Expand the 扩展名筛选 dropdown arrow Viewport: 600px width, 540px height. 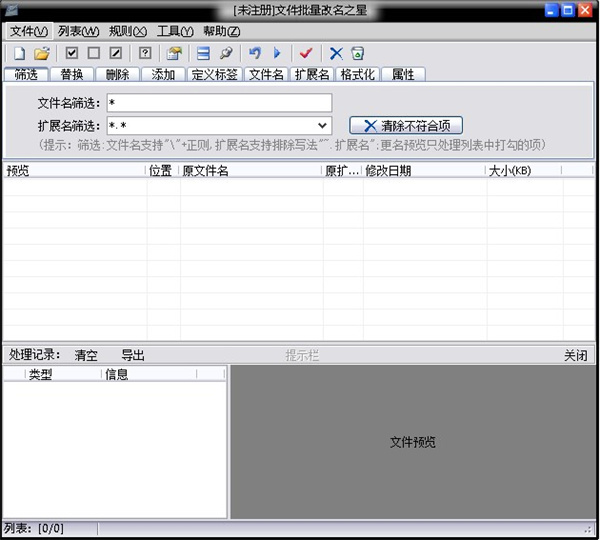click(322, 126)
